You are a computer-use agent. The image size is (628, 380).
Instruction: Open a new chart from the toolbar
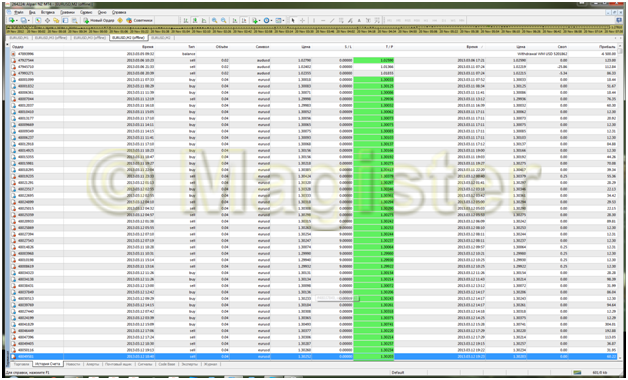pyautogui.click(x=12, y=20)
